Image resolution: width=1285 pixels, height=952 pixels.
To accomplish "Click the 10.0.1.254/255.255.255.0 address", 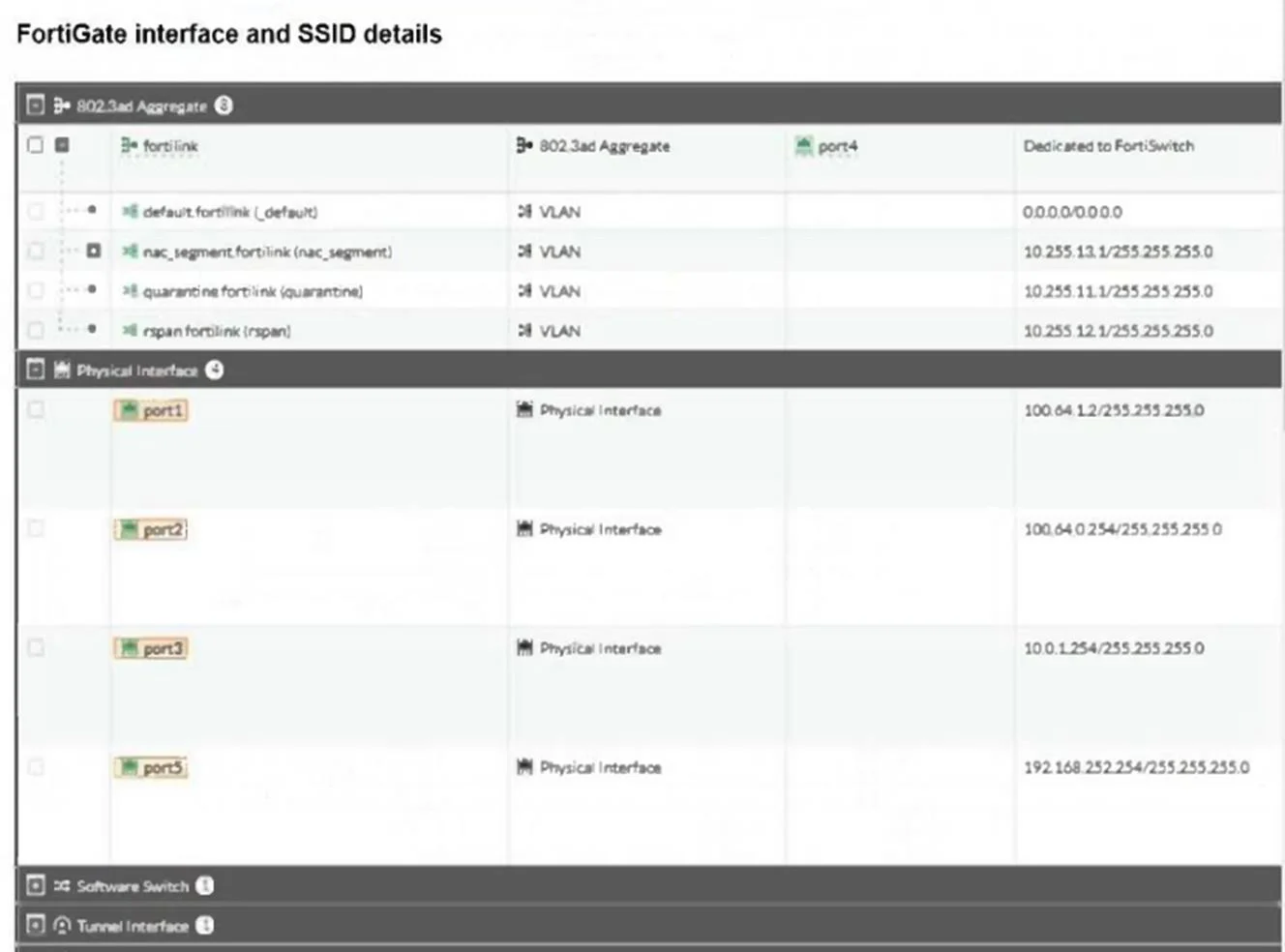I will coord(1114,648).
